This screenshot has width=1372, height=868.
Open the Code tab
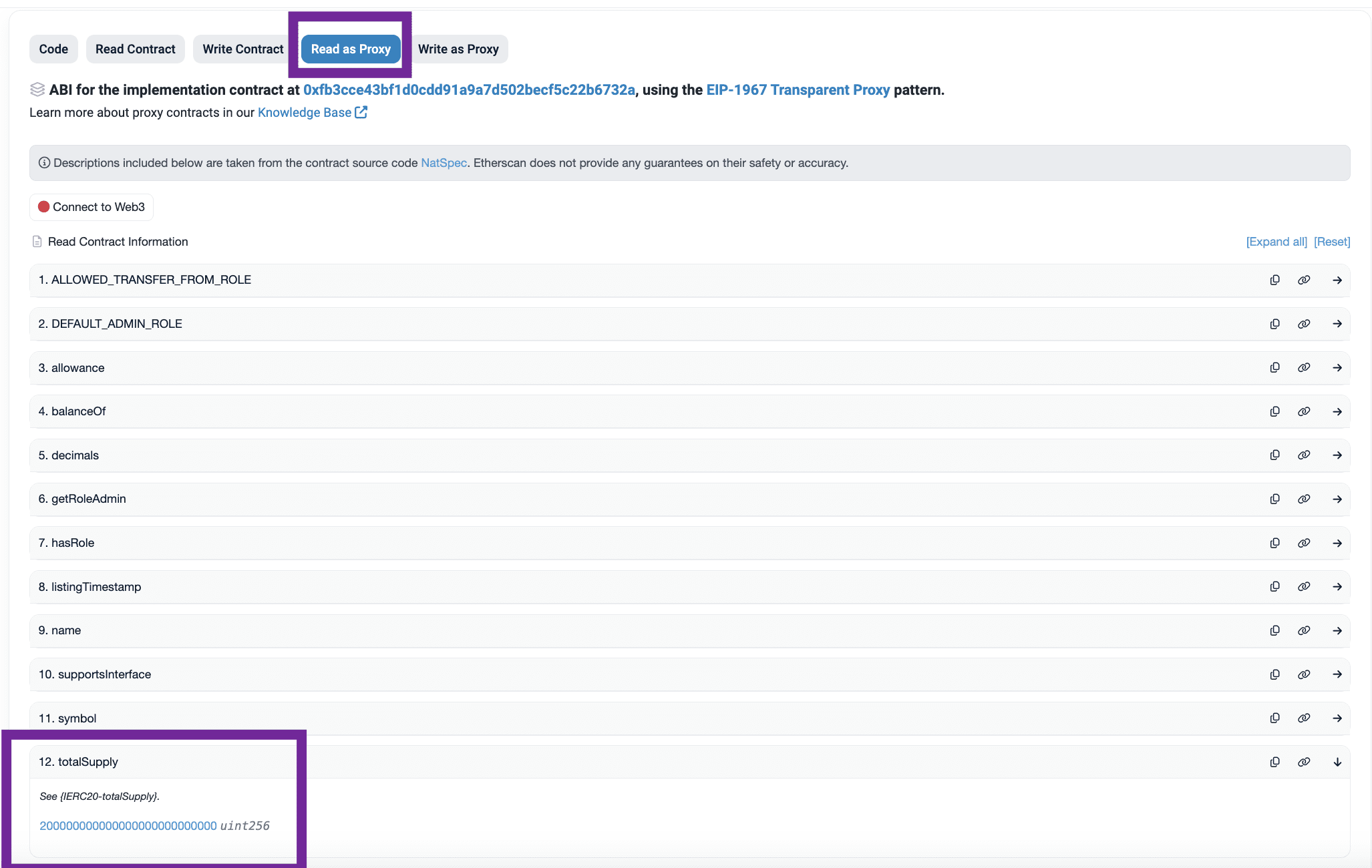(x=53, y=49)
